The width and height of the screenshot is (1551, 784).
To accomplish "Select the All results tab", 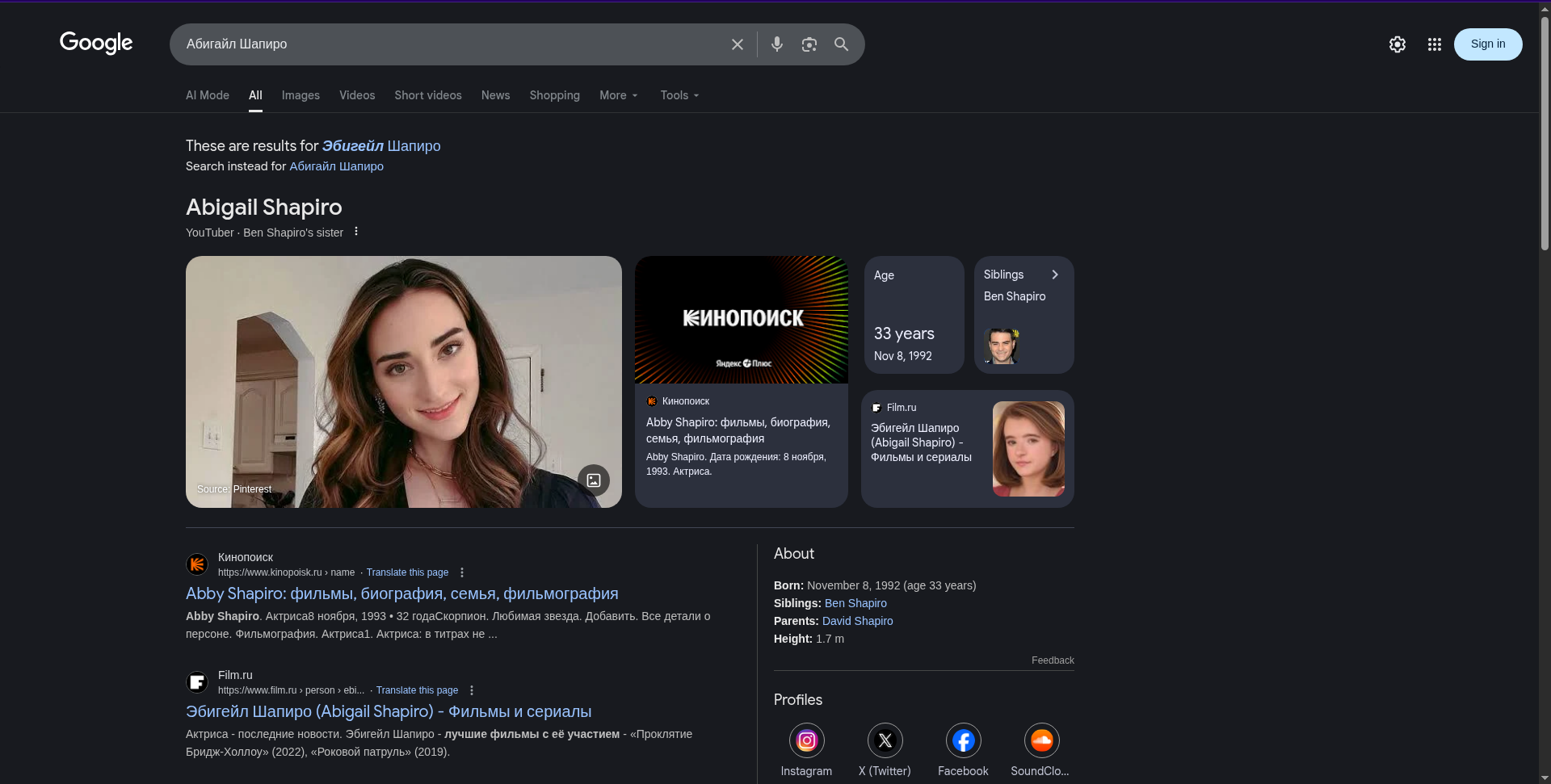I will (255, 95).
